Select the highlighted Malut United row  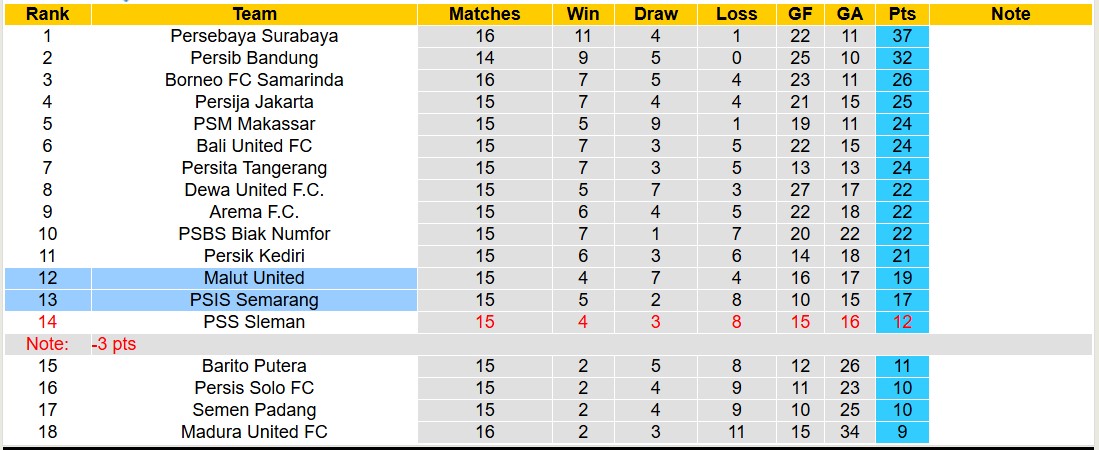pyautogui.click(x=254, y=278)
